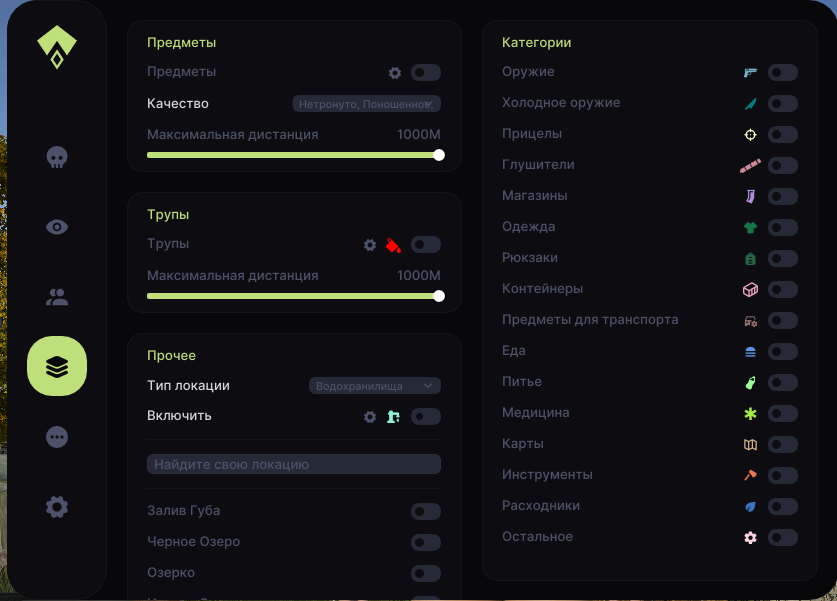This screenshot has width=837, height=601.
Task: Click the highlighted layers icon in the sidebar
Action: pos(57,366)
